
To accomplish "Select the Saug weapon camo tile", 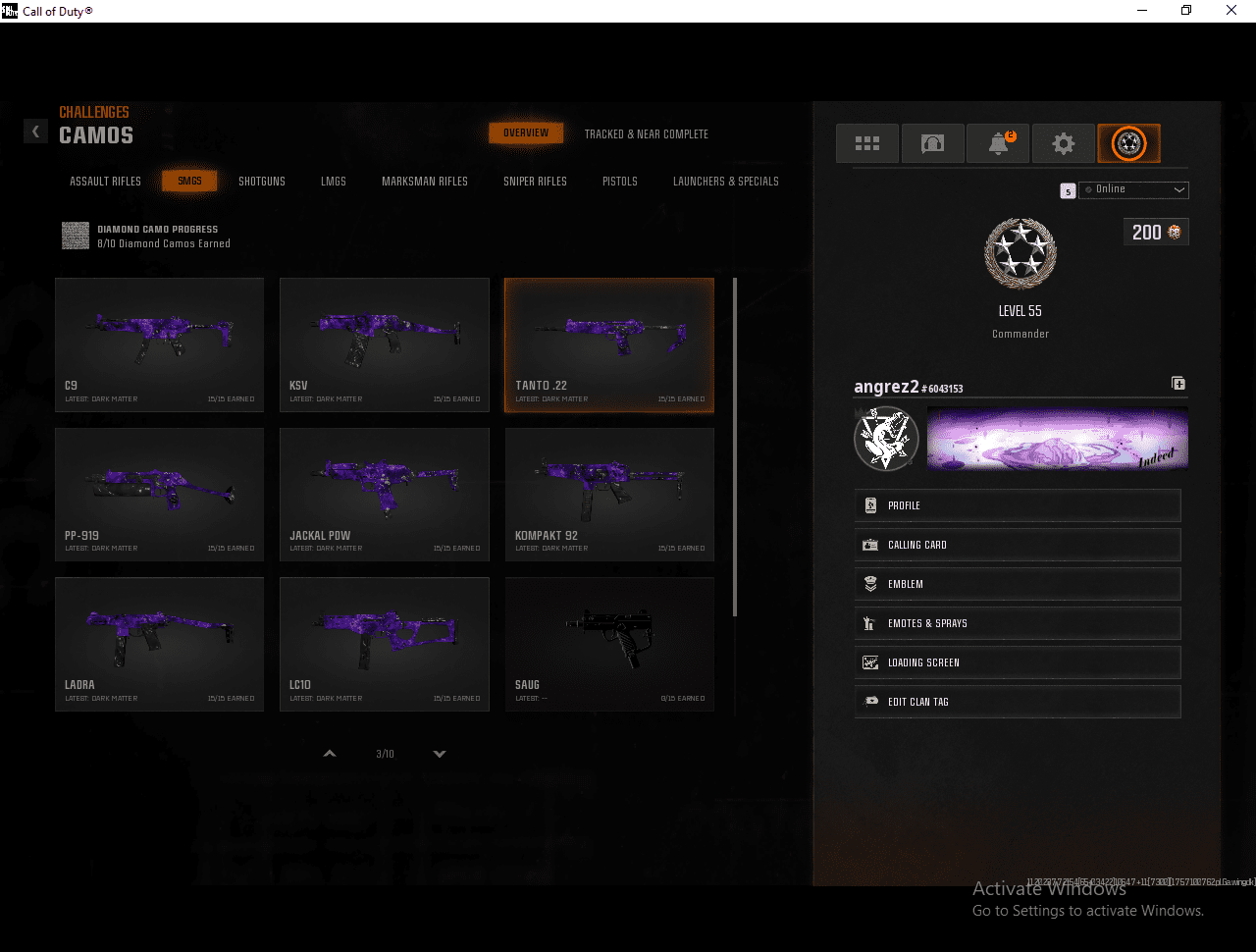I will tap(609, 644).
